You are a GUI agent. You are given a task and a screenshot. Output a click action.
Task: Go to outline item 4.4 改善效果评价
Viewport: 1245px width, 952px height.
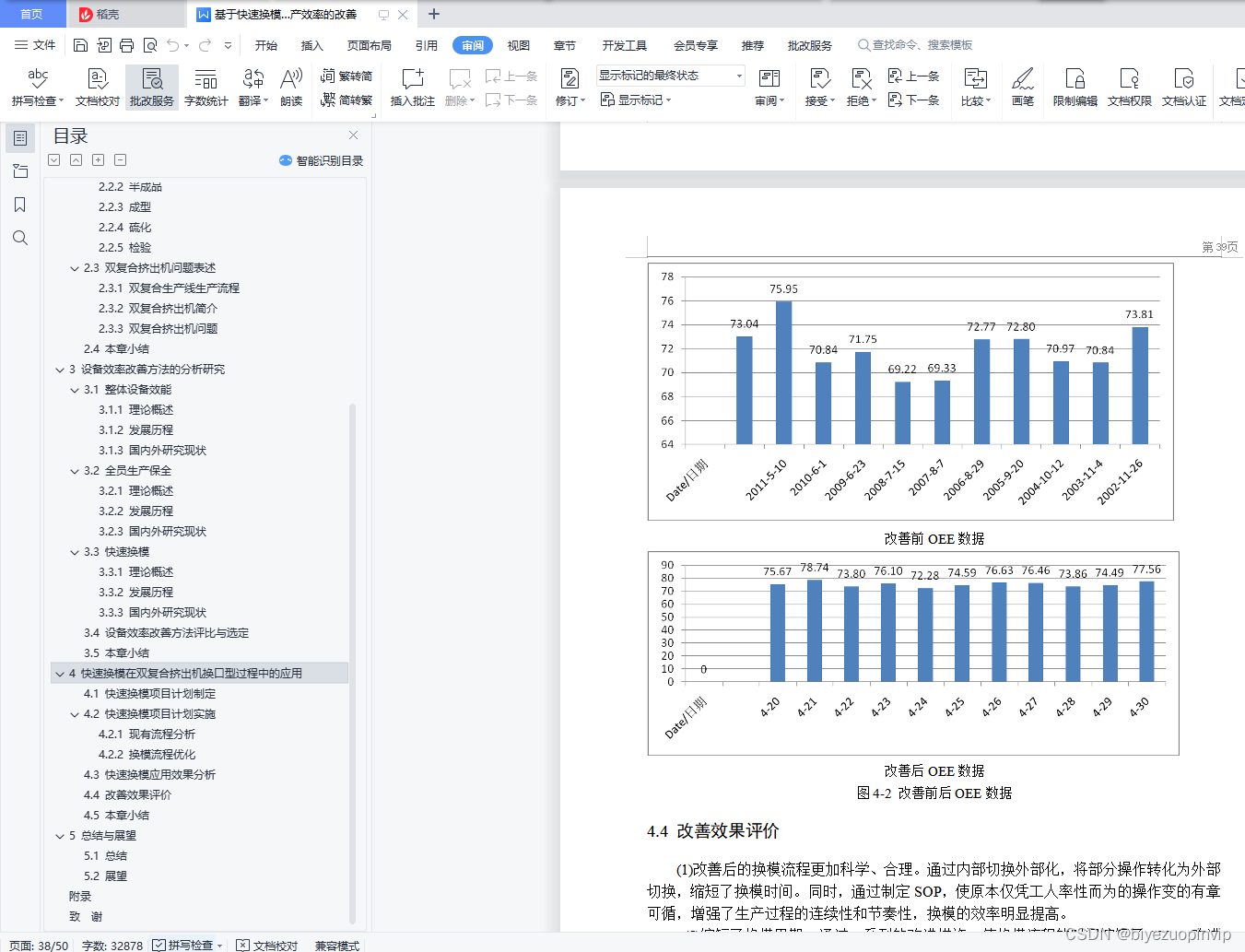coord(127,795)
